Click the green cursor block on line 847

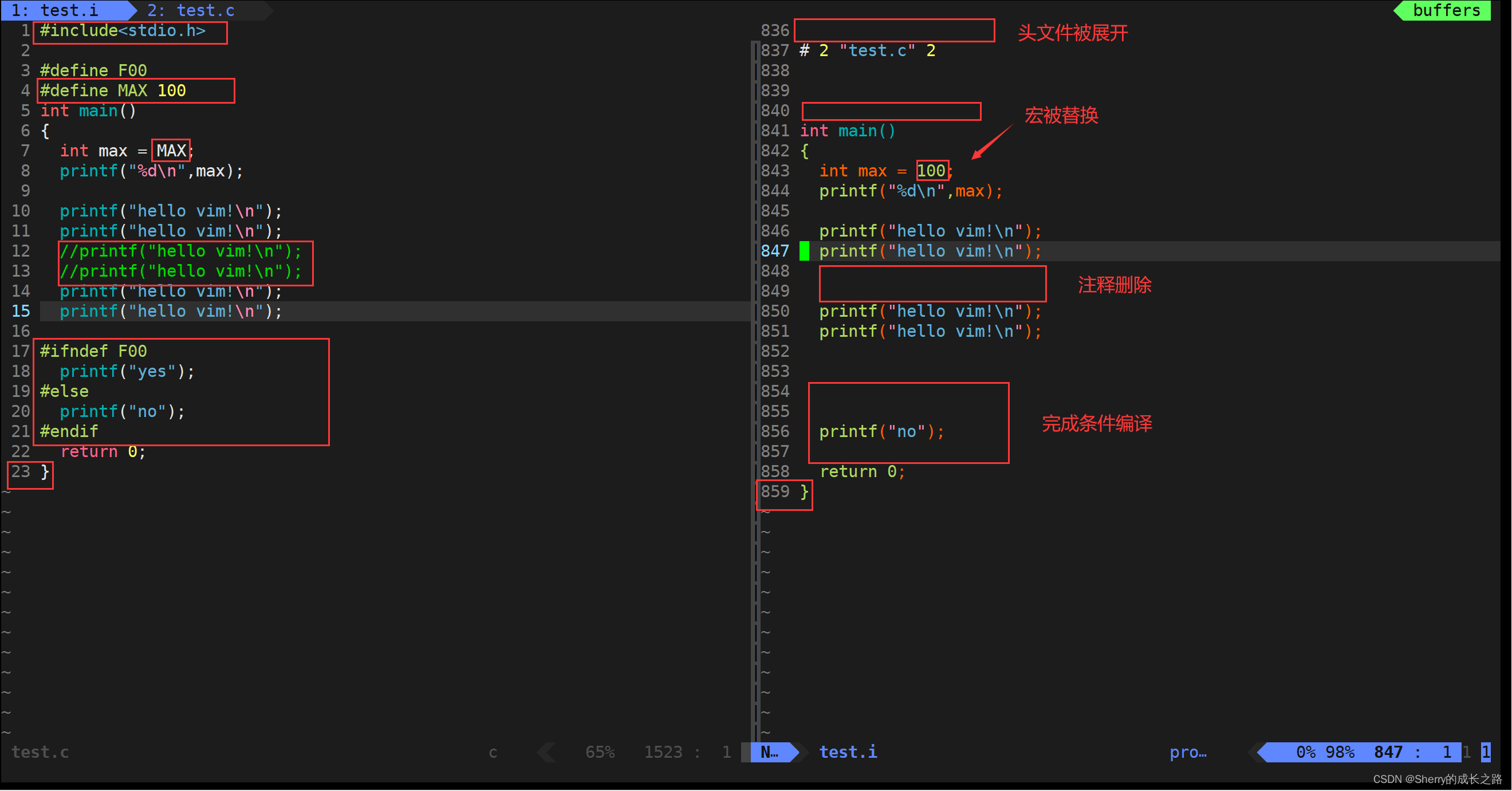tap(804, 251)
